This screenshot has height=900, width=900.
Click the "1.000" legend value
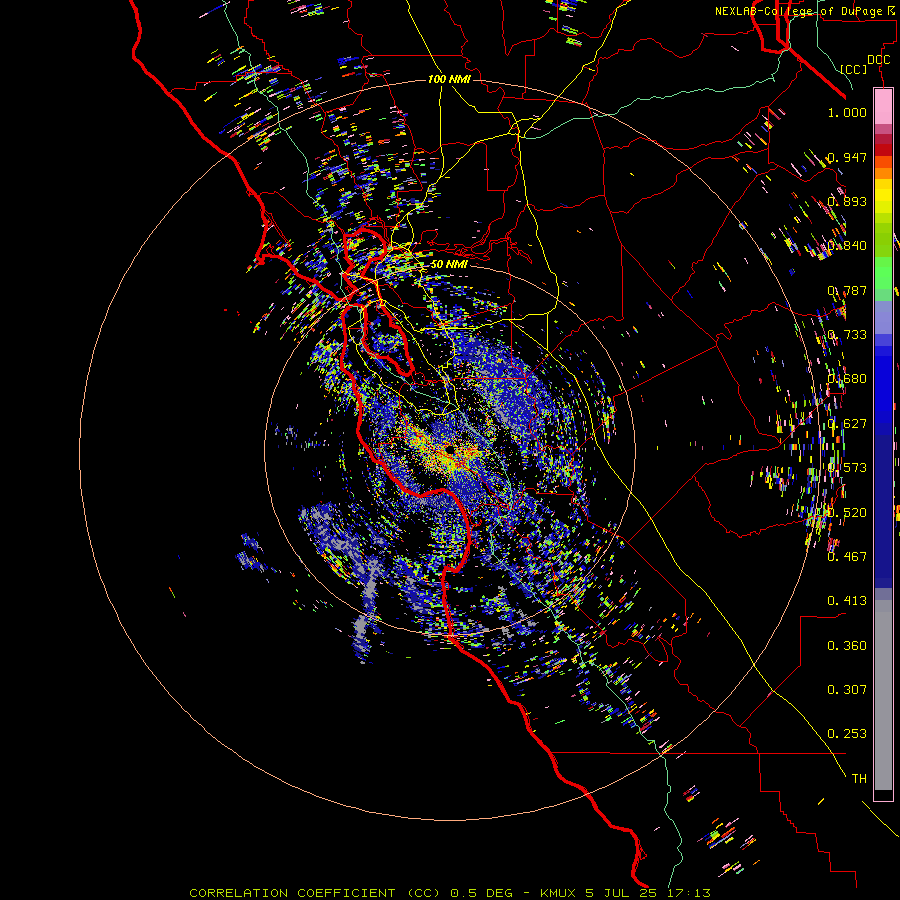click(847, 112)
